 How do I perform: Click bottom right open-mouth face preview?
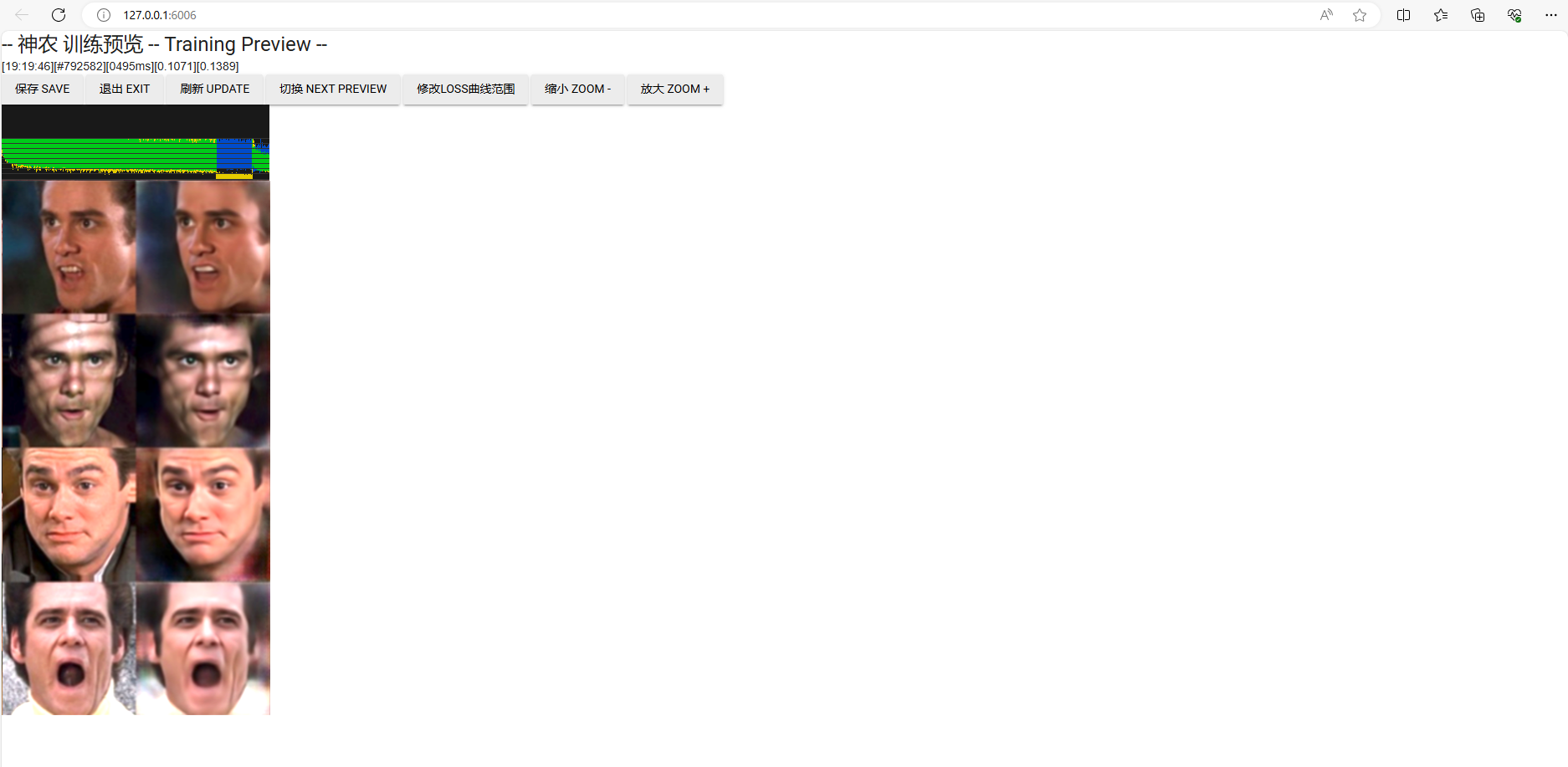click(202, 648)
